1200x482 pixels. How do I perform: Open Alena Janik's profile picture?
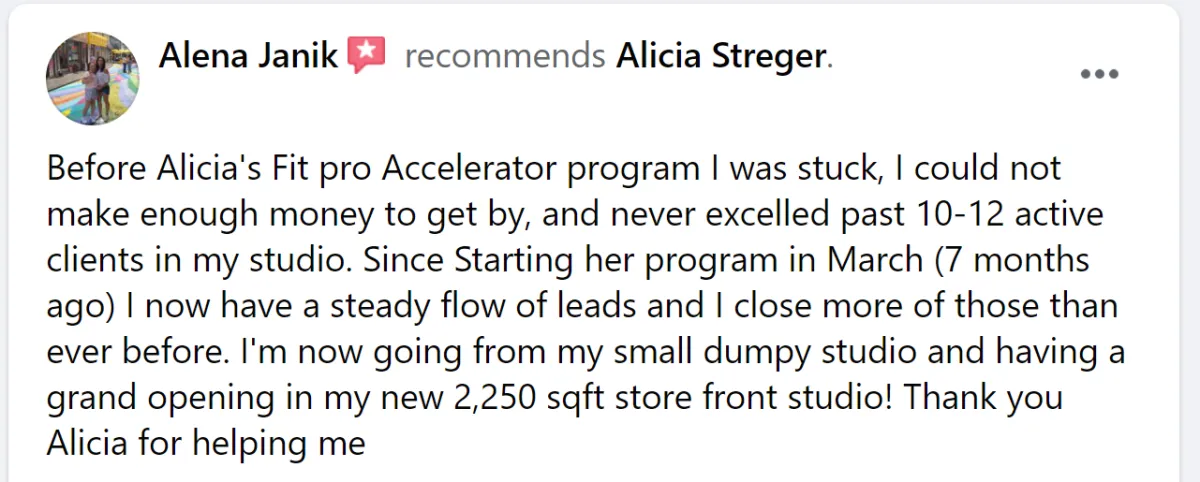click(93, 77)
